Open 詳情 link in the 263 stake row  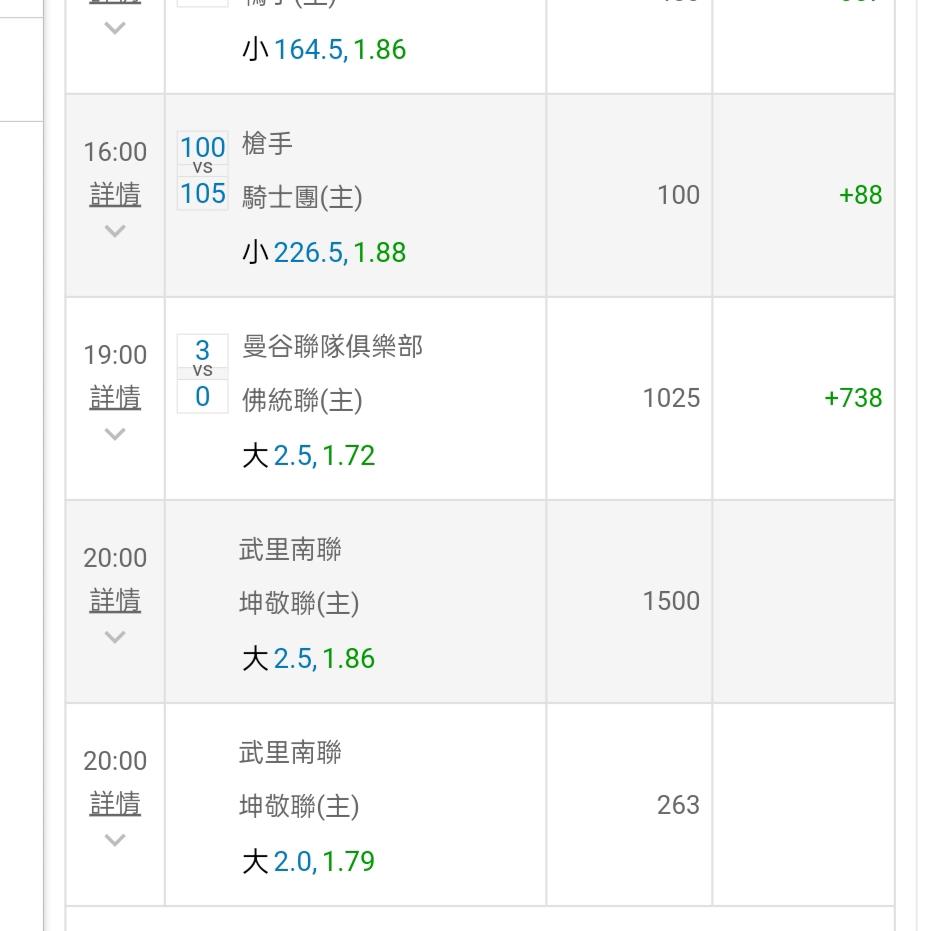pyautogui.click(x=115, y=804)
